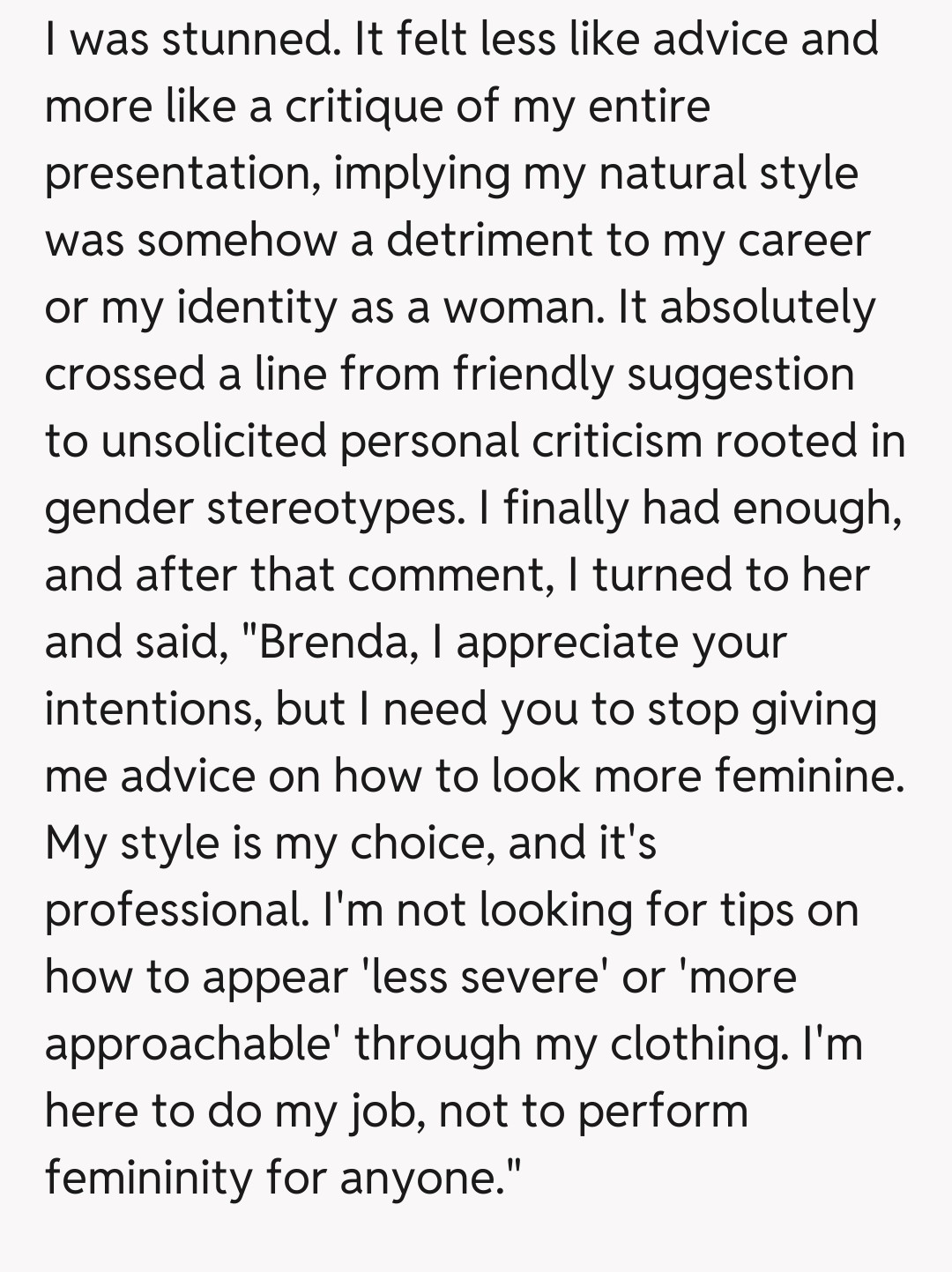Click the word 'career'
The width and height of the screenshot is (952, 1272).
click(804, 241)
